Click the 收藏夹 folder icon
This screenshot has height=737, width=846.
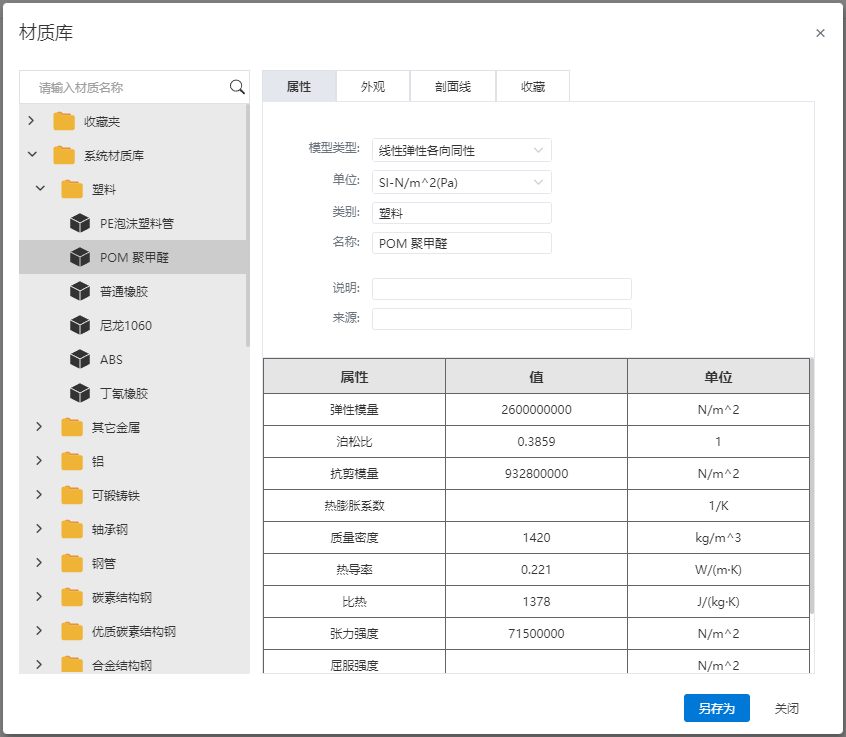click(x=64, y=121)
